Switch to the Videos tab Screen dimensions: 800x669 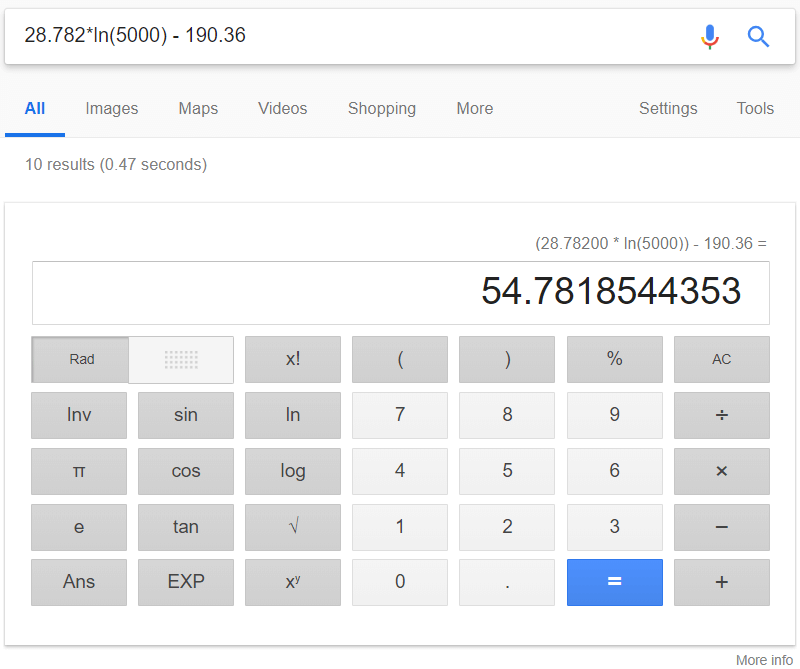(283, 109)
